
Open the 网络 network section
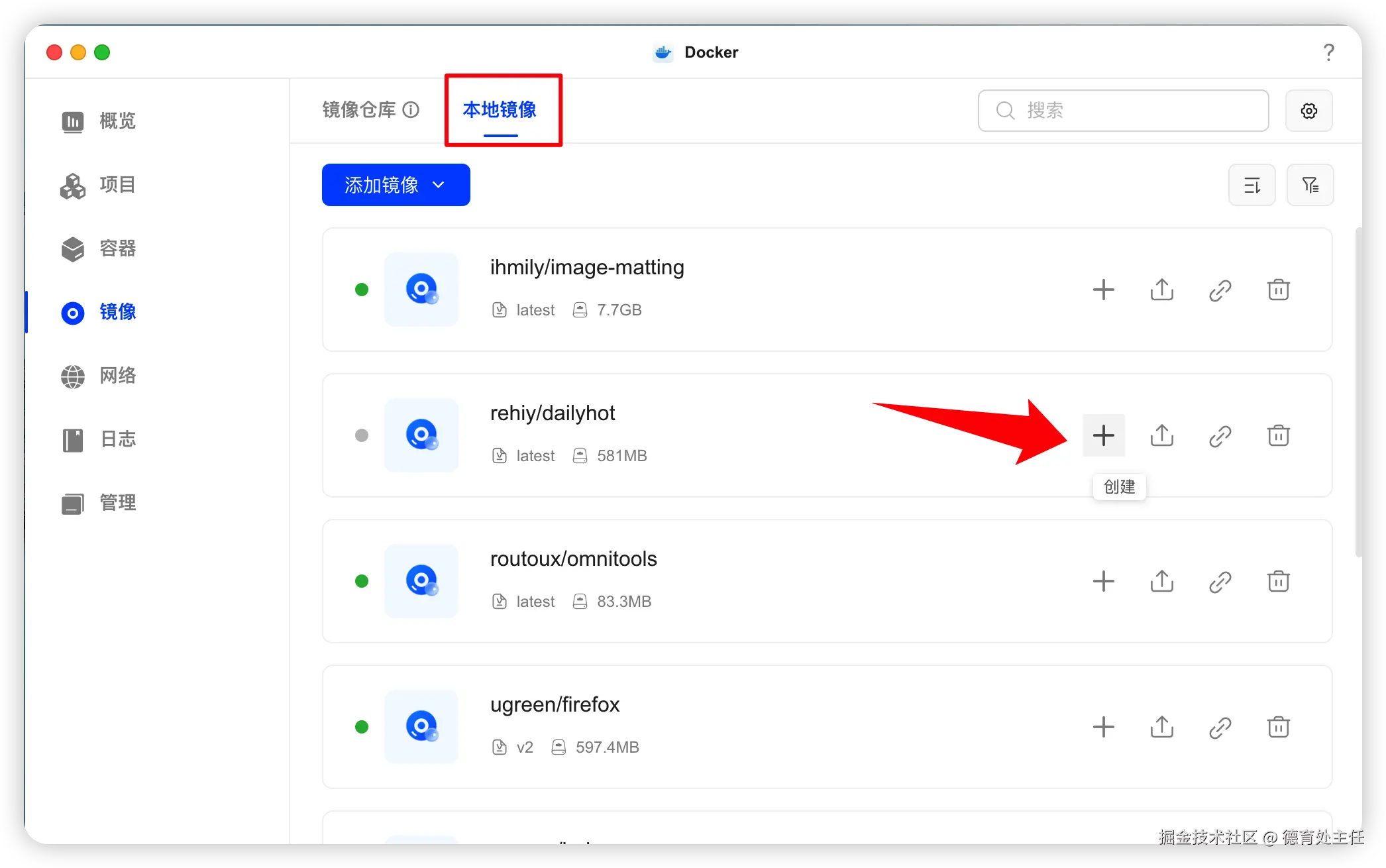(98, 376)
